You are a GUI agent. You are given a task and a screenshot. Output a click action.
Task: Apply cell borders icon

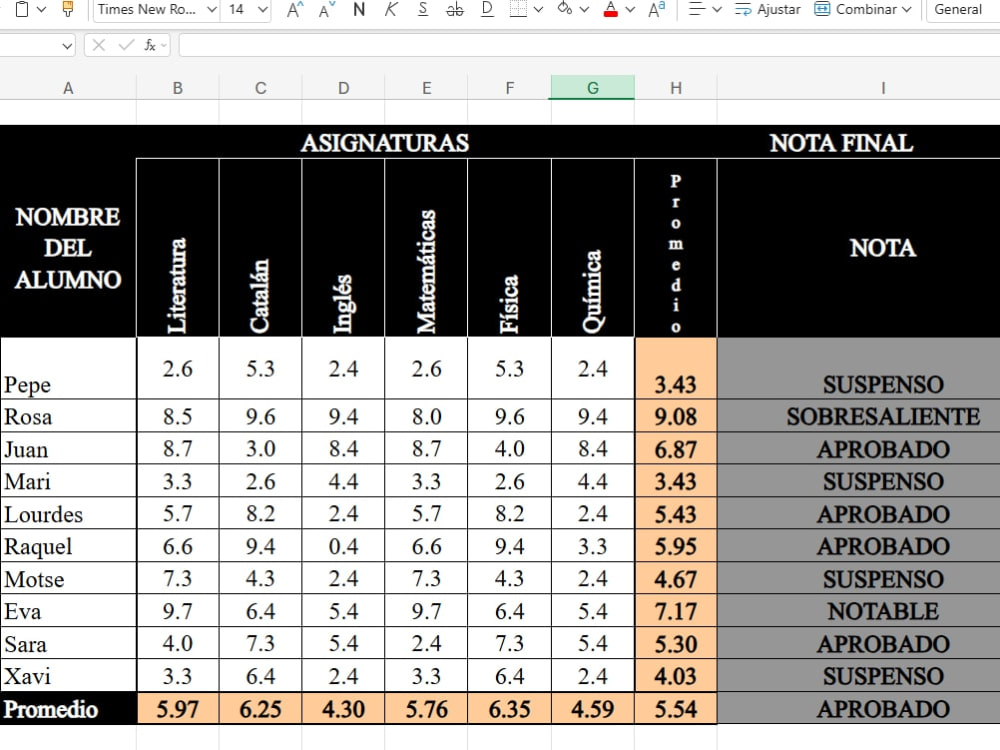[518, 9]
